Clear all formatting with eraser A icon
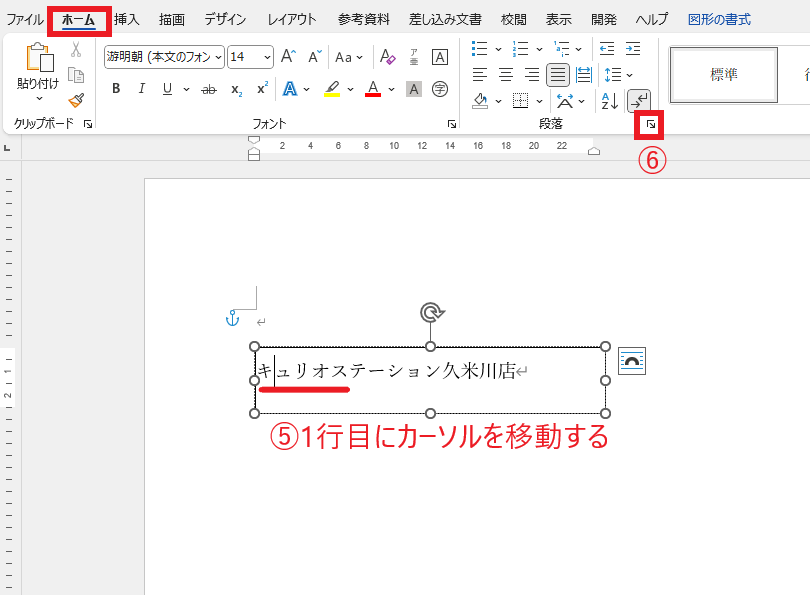This screenshot has width=810, height=595. click(387, 56)
